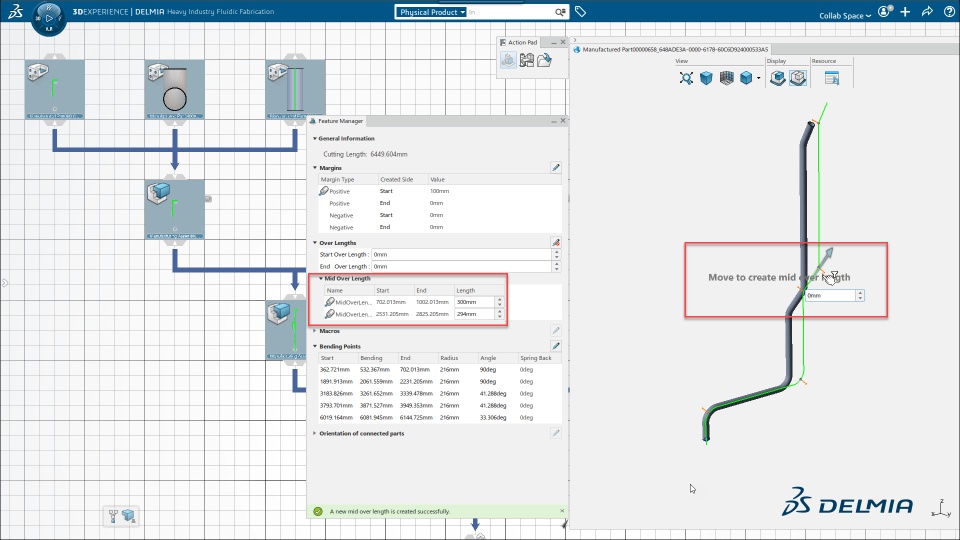Click stepper for 294mm length
The image size is (960, 540).
point(500,313)
